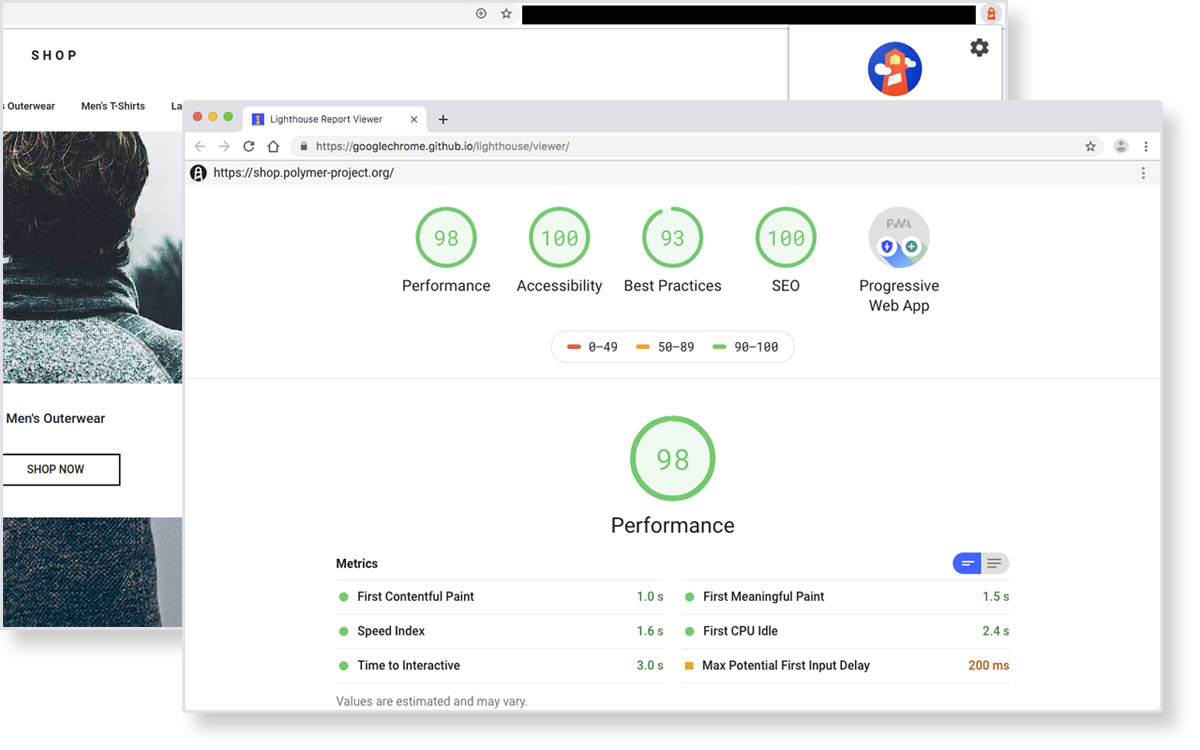1200x750 pixels.
Task: Open Lighthouse report tools menu
Action: click(x=1143, y=173)
